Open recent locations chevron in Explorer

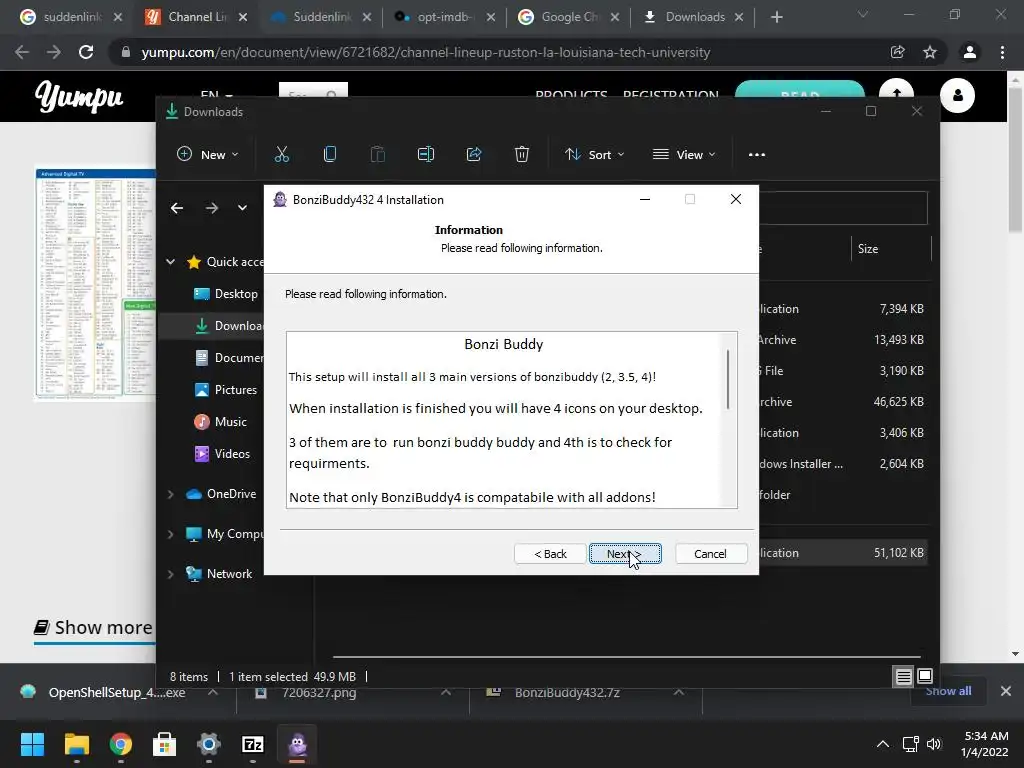point(242,208)
